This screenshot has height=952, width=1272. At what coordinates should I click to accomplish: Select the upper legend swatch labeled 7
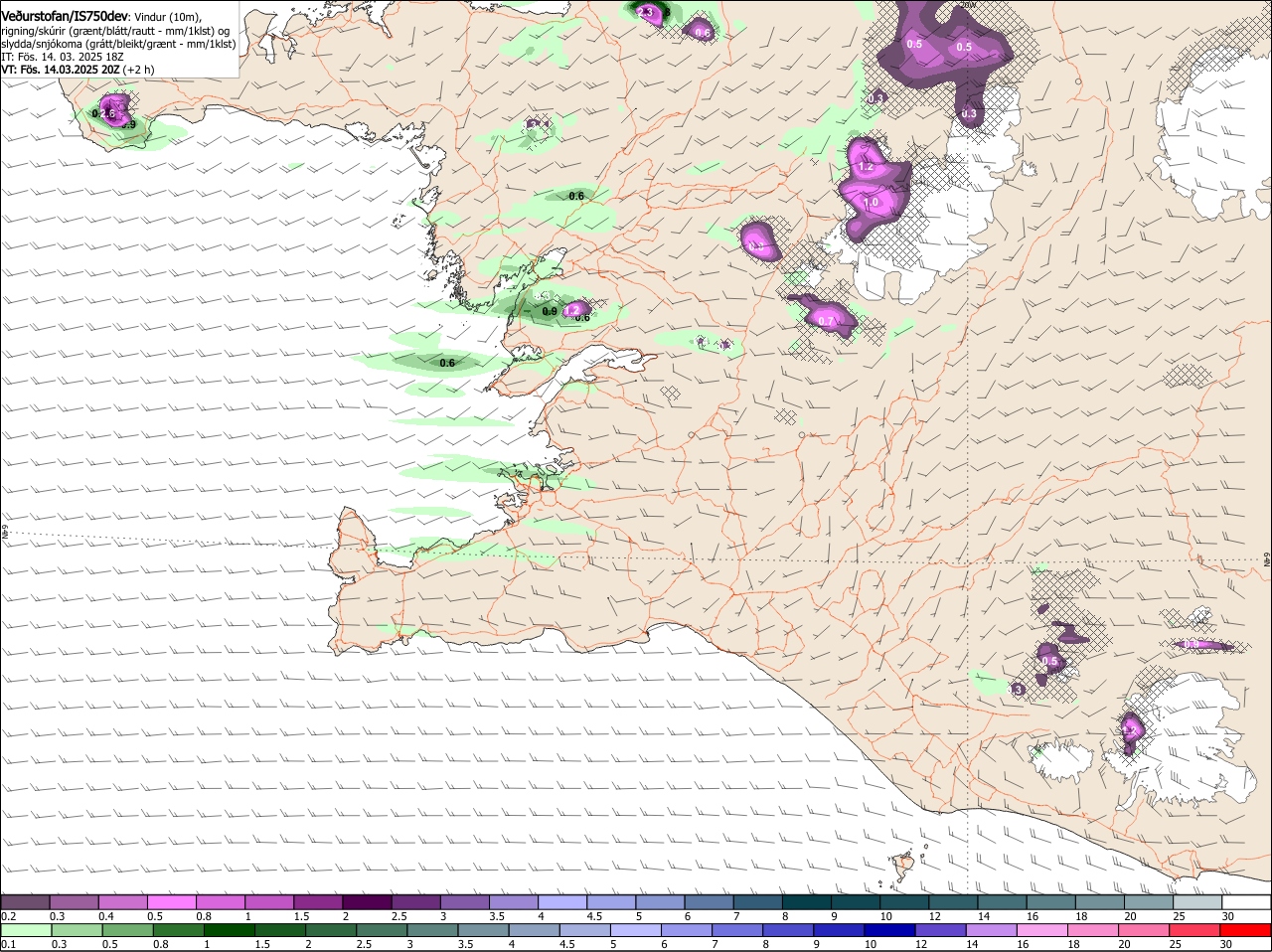tap(758, 901)
